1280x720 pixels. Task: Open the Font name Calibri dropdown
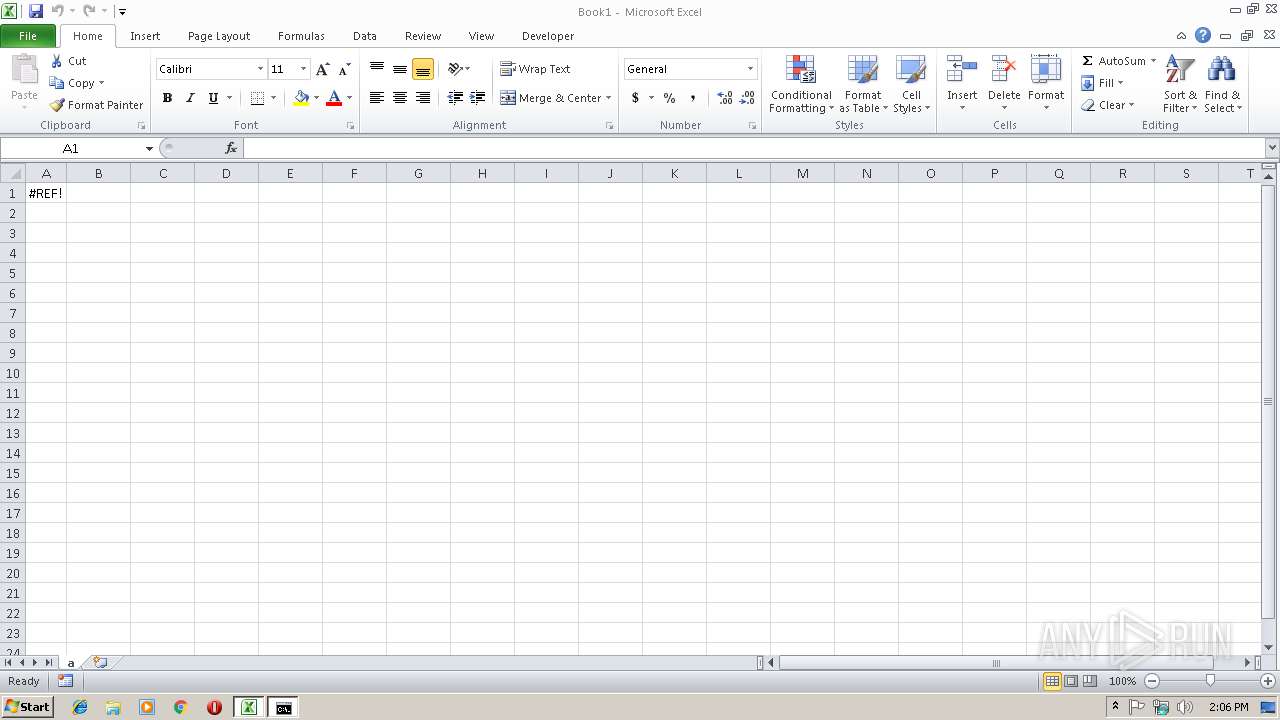(260, 69)
